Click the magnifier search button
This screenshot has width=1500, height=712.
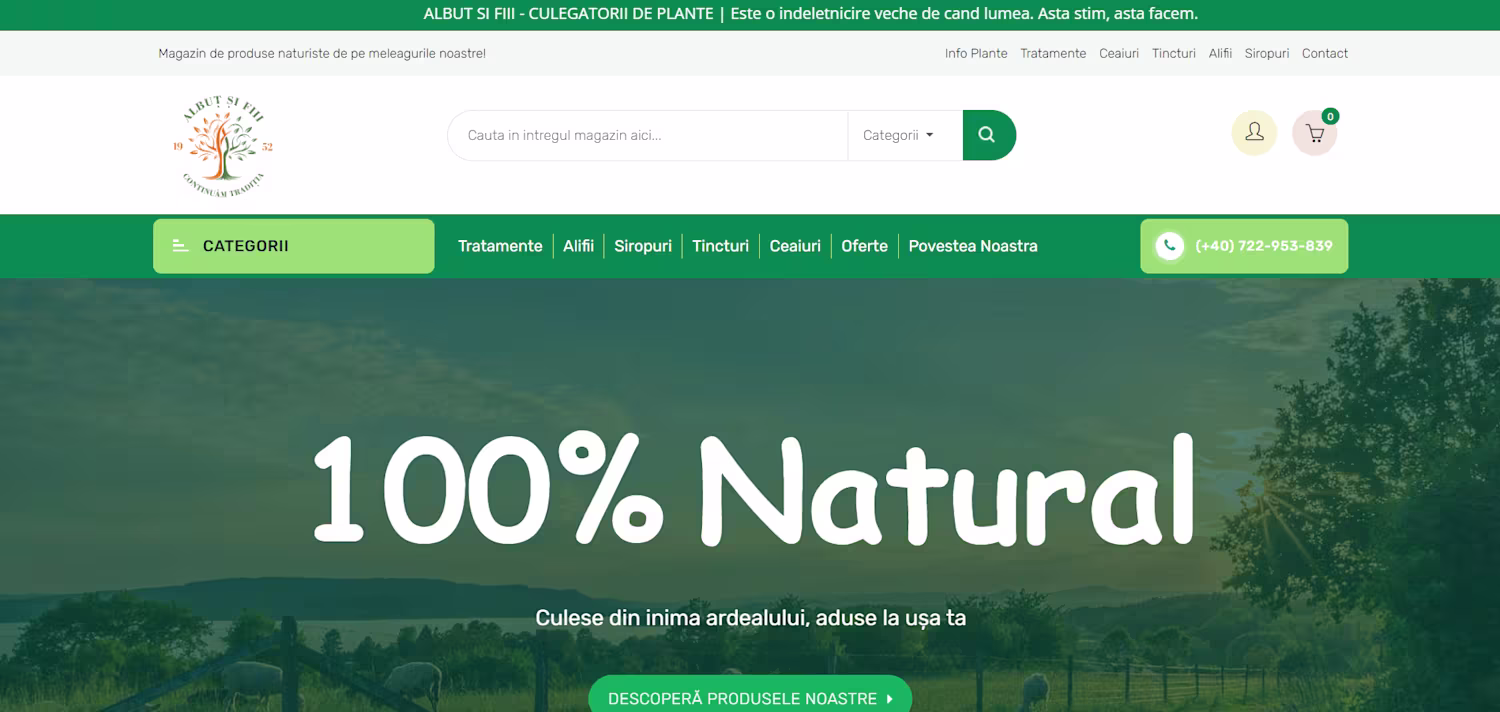(989, 135)
